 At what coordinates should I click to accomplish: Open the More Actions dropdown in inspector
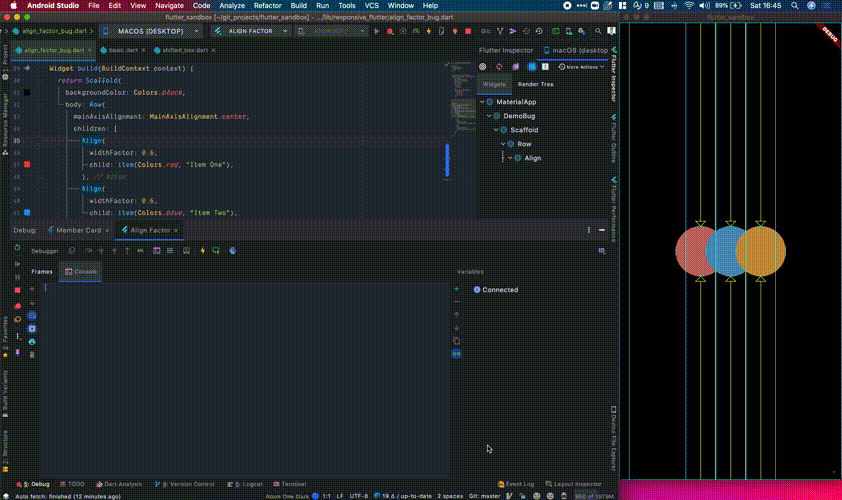click(x=585, y=67)
